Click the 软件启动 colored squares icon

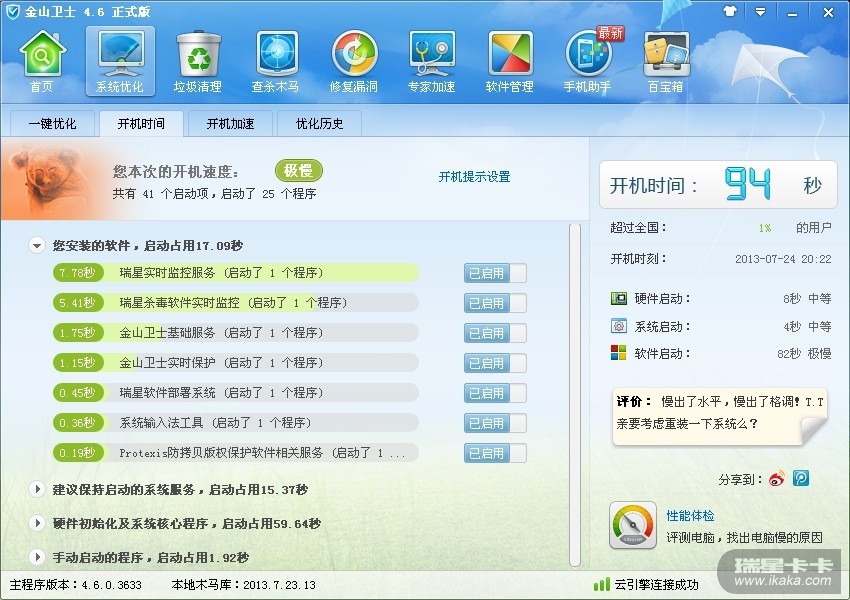pos(619,353)
